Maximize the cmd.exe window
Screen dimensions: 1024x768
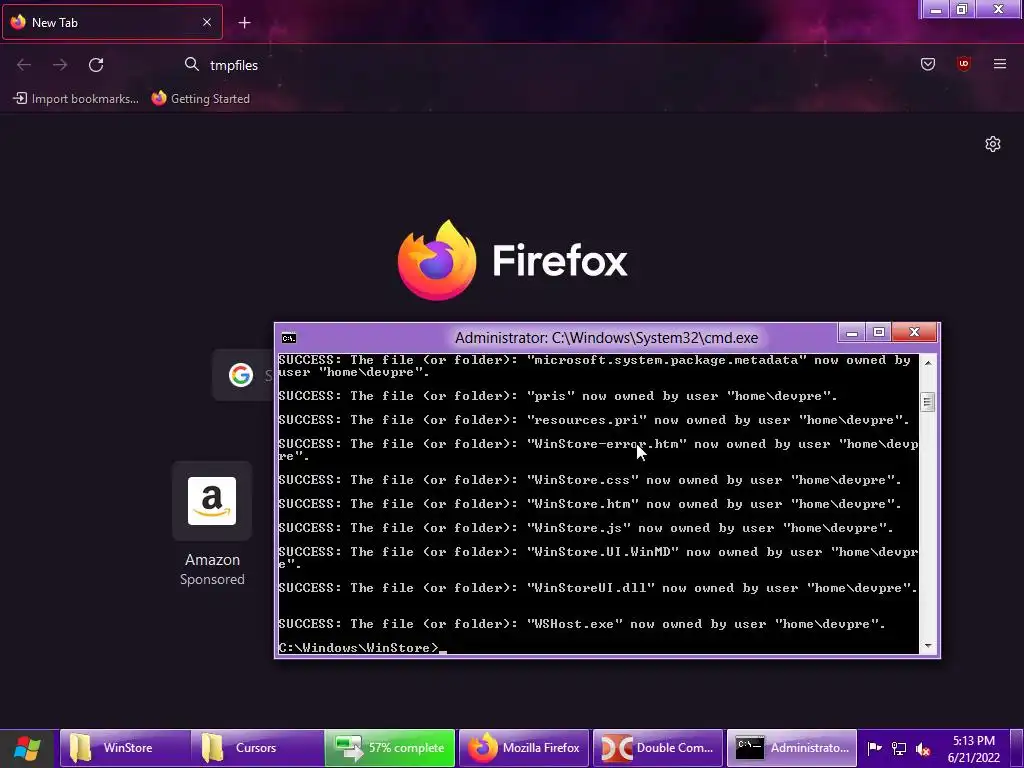click(x=879, y=333)
